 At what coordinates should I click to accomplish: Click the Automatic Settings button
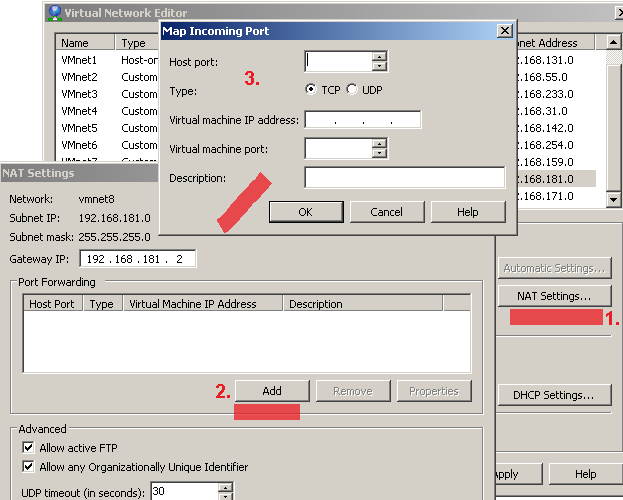pos(554,268)
